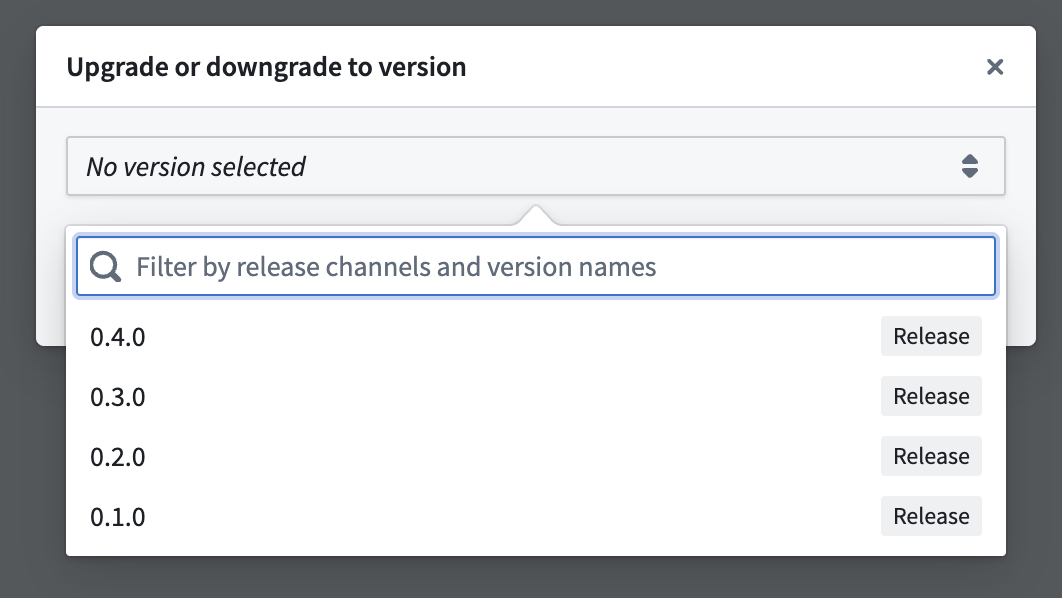
Task: Focus the release channel filter field
Action: 536,266
